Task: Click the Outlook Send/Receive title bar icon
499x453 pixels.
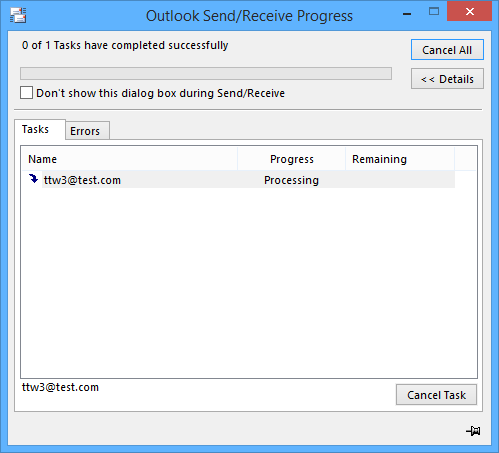Action: tap(18, 15)
